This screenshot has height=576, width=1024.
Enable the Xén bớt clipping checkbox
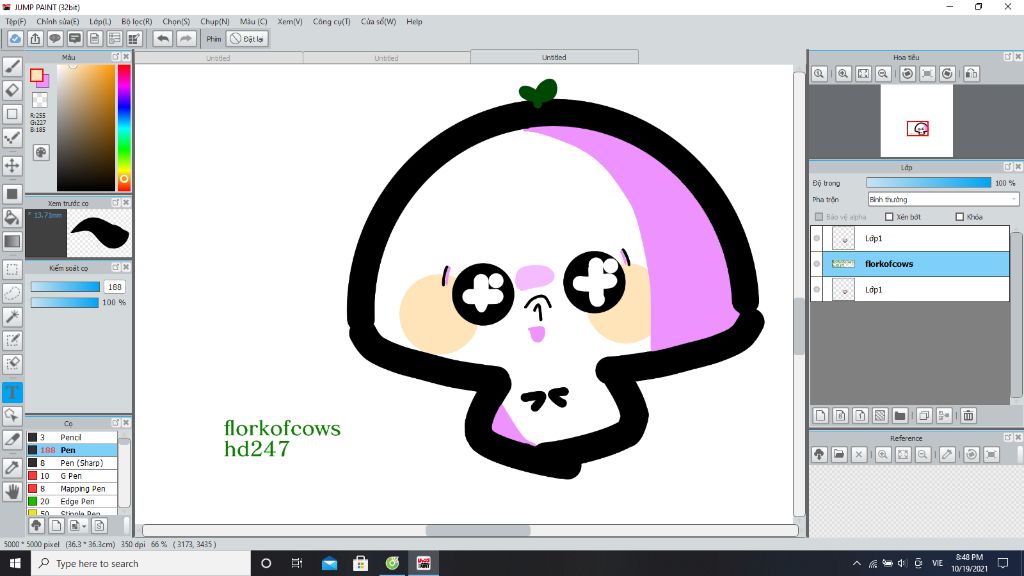(889, 217)
